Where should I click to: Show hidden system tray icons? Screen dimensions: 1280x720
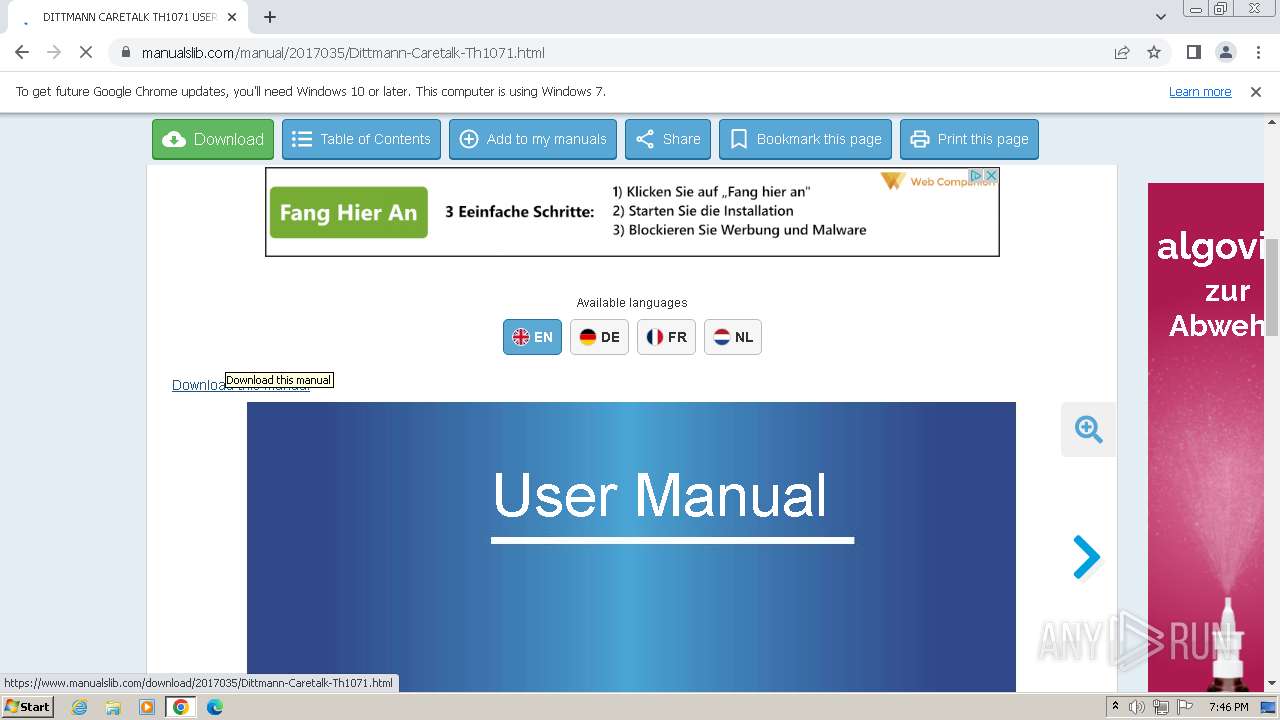pyautogui.click(x=1116, y=707)
